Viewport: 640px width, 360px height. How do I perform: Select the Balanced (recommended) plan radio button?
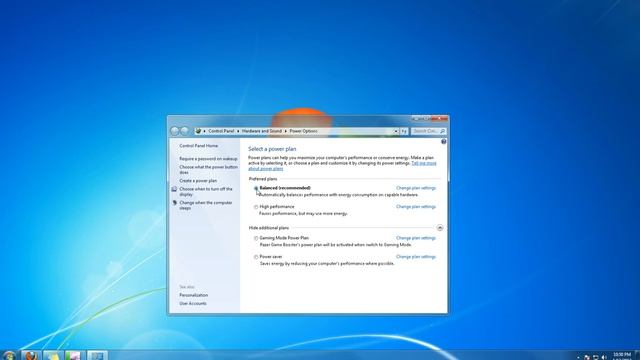pos(256,189)
